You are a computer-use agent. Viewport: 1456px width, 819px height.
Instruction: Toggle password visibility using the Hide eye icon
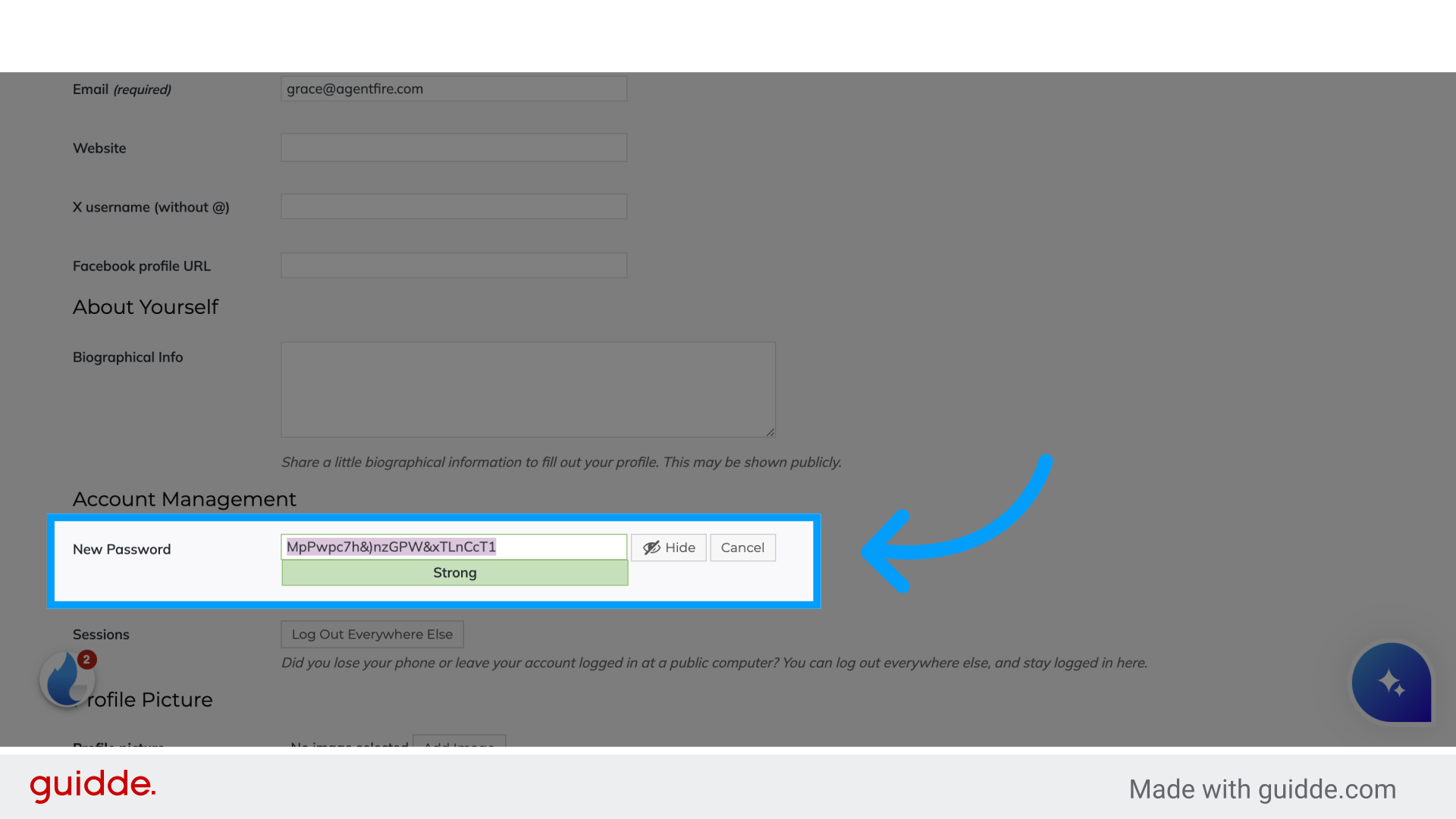click(668, 548)
